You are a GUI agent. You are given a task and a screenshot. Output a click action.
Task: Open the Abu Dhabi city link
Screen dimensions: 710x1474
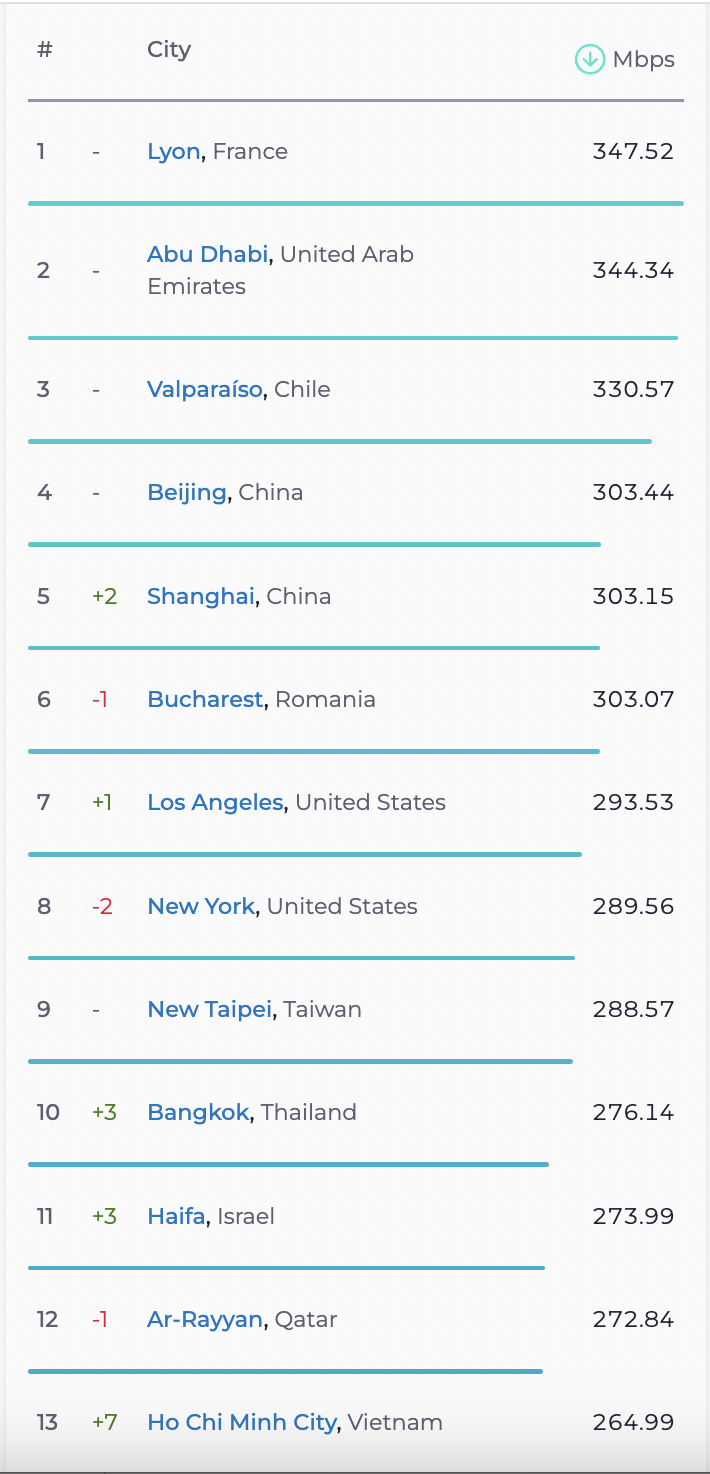(x=207, y=254)
